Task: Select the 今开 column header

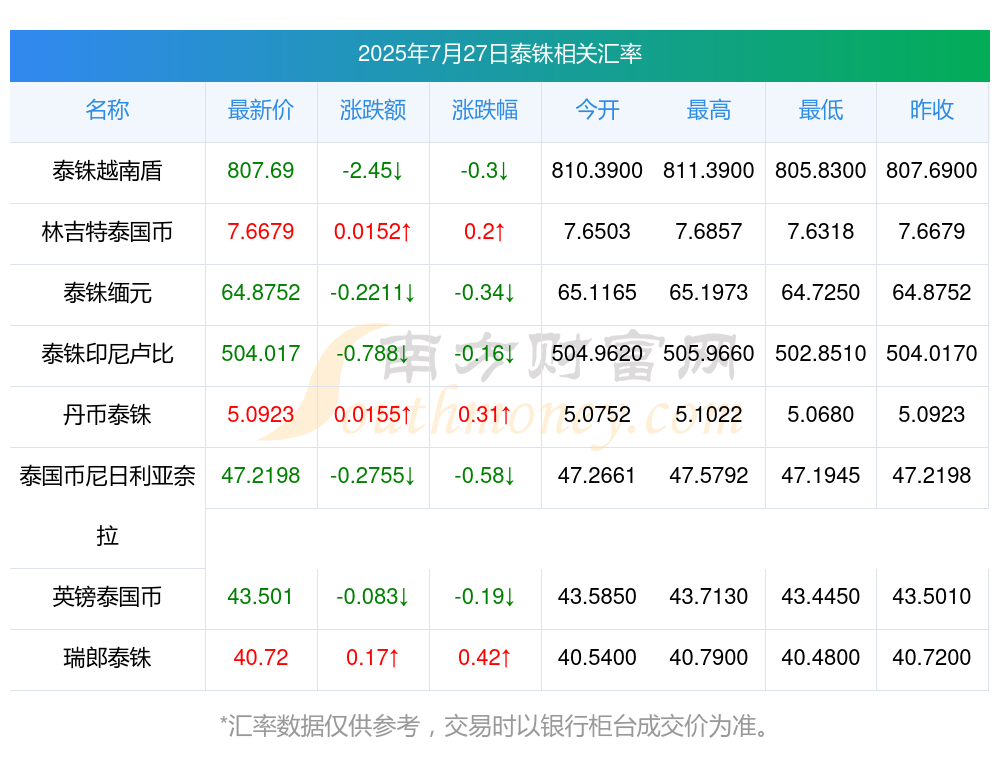Action: tap(597, 110)
